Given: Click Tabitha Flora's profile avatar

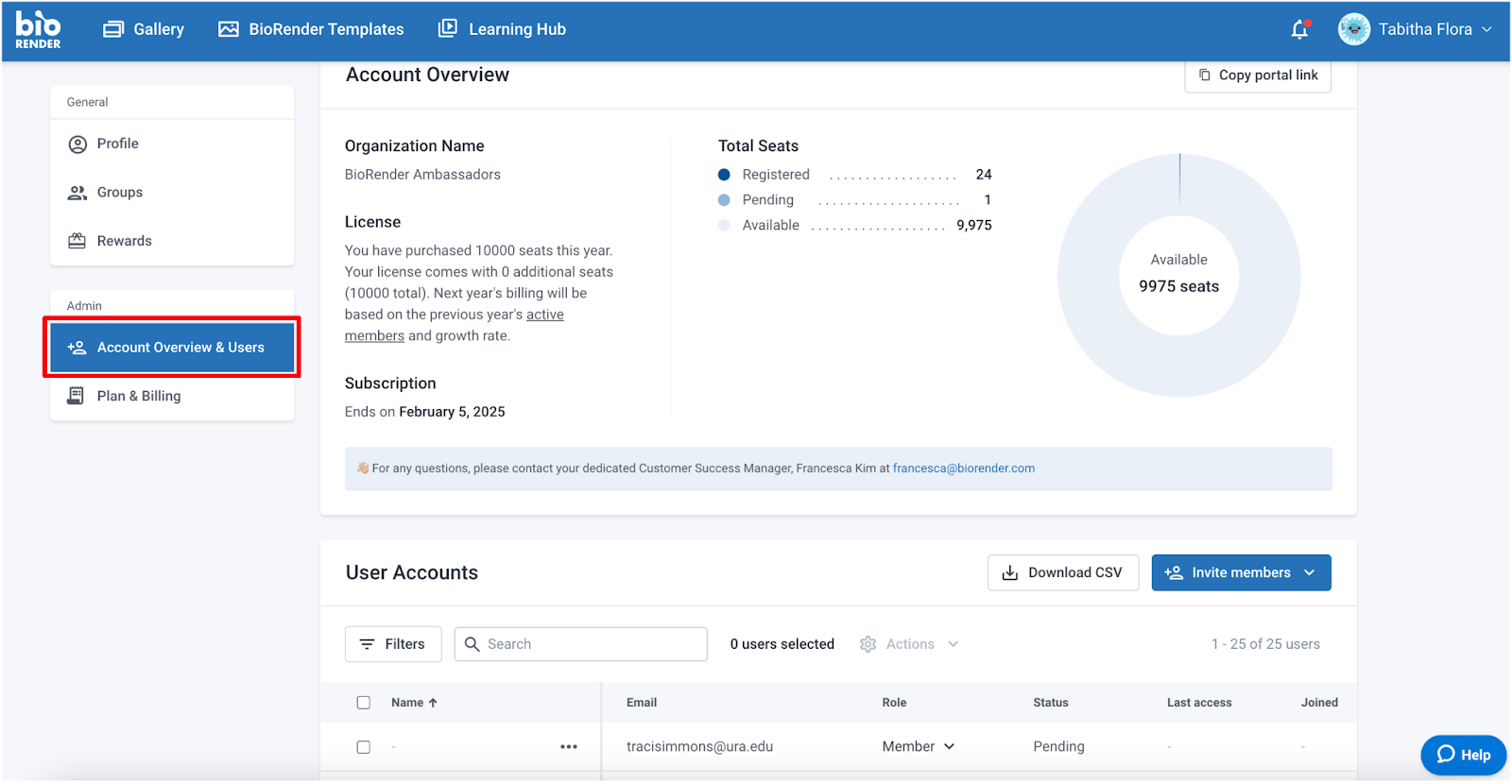Looking at the screenshot, I should (x=1353, y=29).
